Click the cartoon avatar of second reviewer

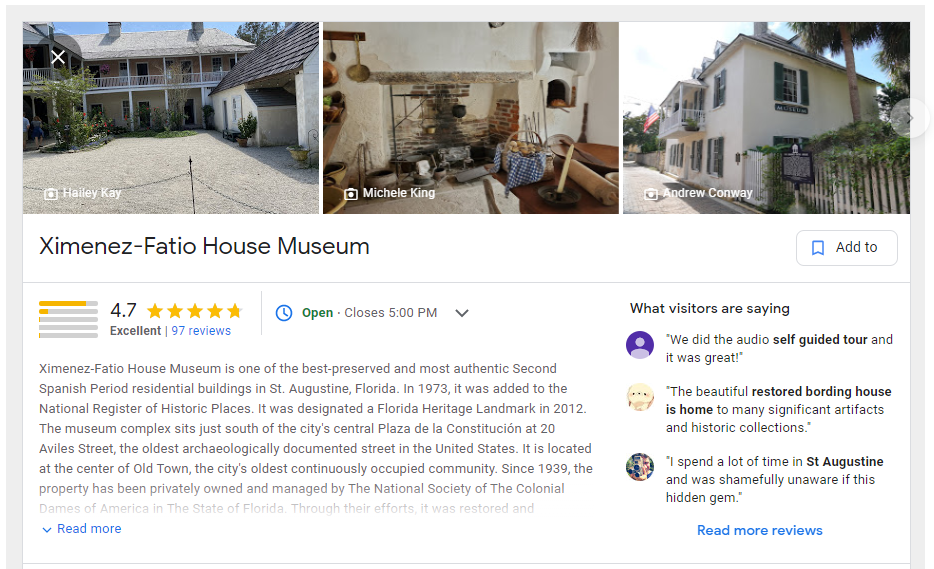640,397
